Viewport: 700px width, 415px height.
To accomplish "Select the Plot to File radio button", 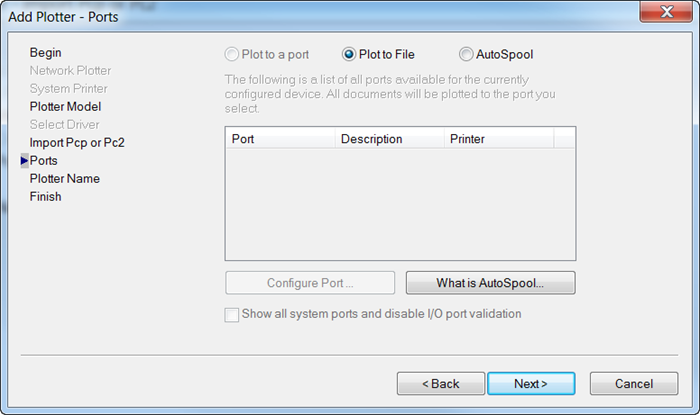I will pyautogui.click(x=350, y=54).
